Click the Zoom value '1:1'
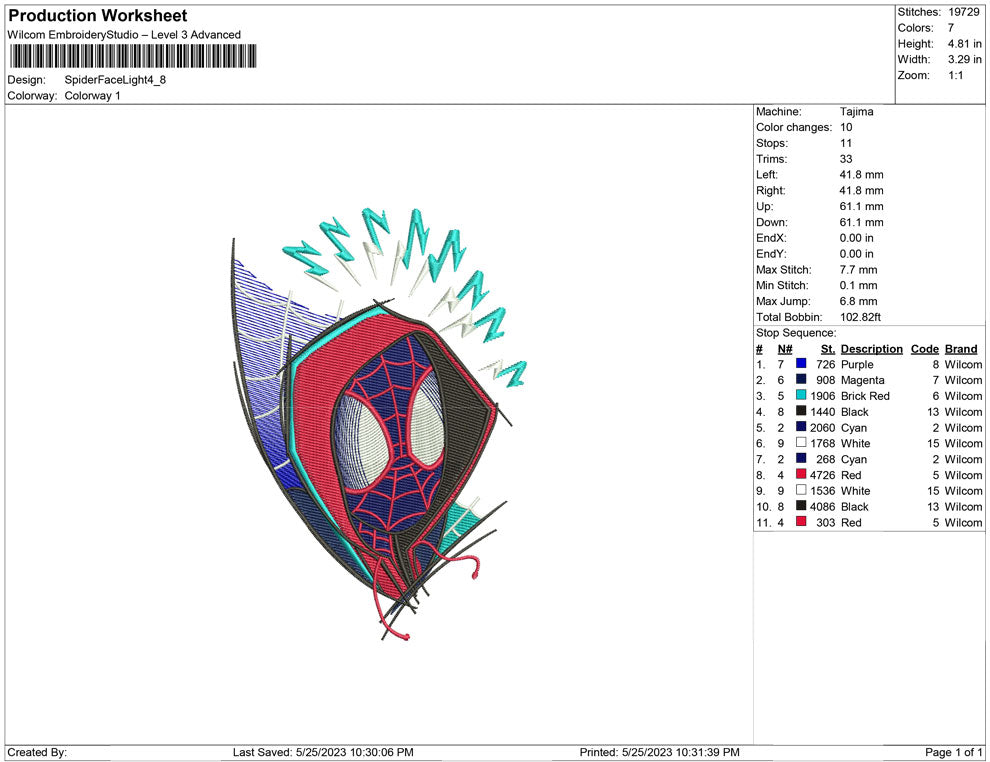The image size is (990, 762). (955, 75)
